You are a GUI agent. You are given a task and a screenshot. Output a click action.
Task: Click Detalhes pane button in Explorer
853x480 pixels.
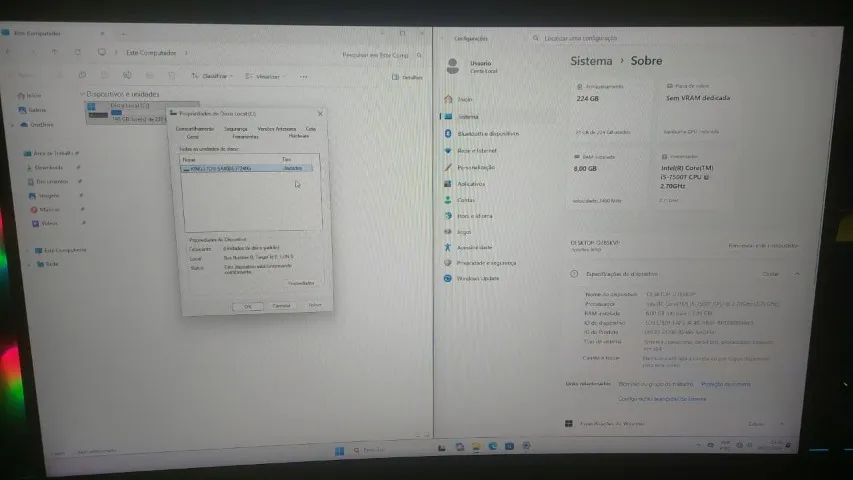point(407,77)
